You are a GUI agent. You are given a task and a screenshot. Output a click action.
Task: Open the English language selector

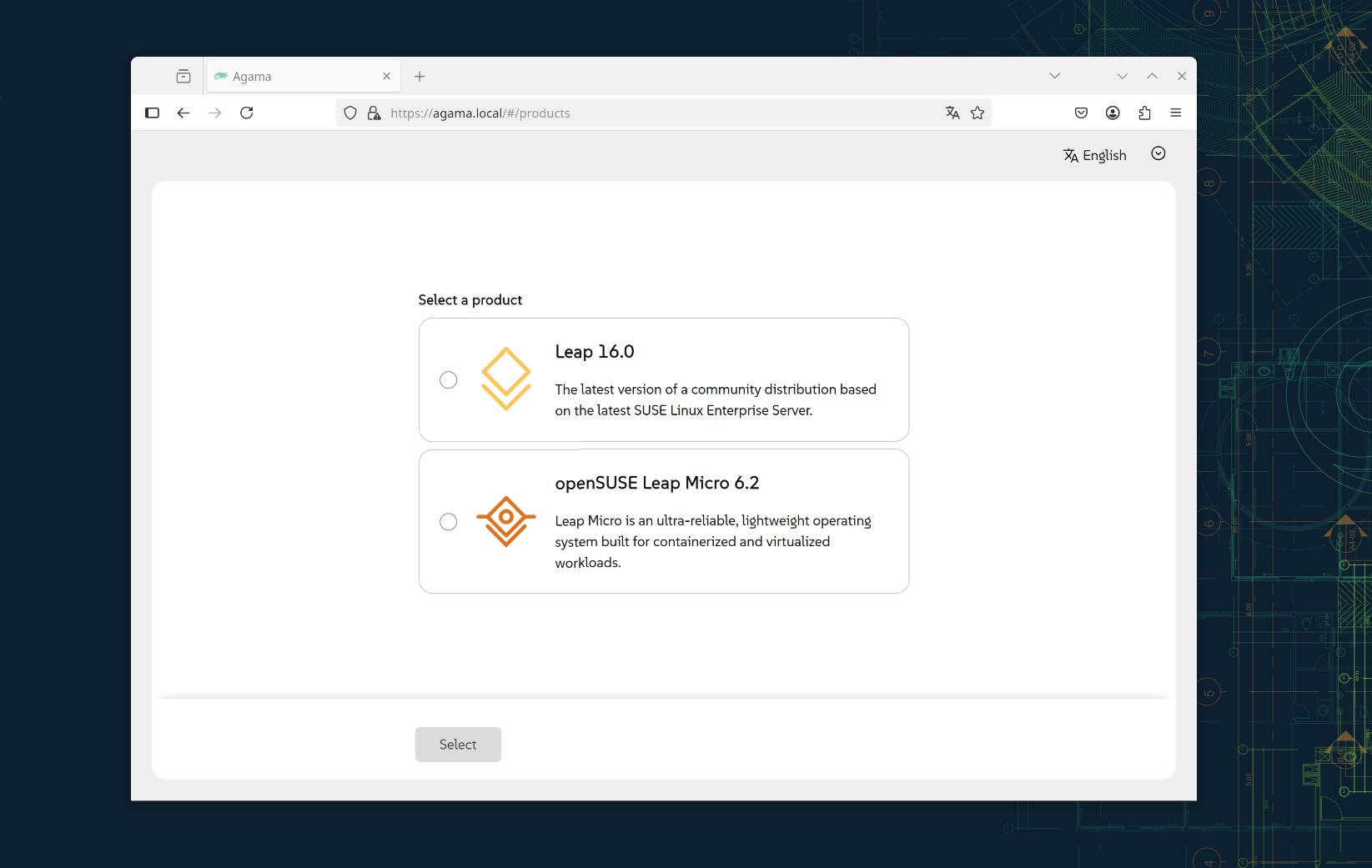click(1094, 155)
